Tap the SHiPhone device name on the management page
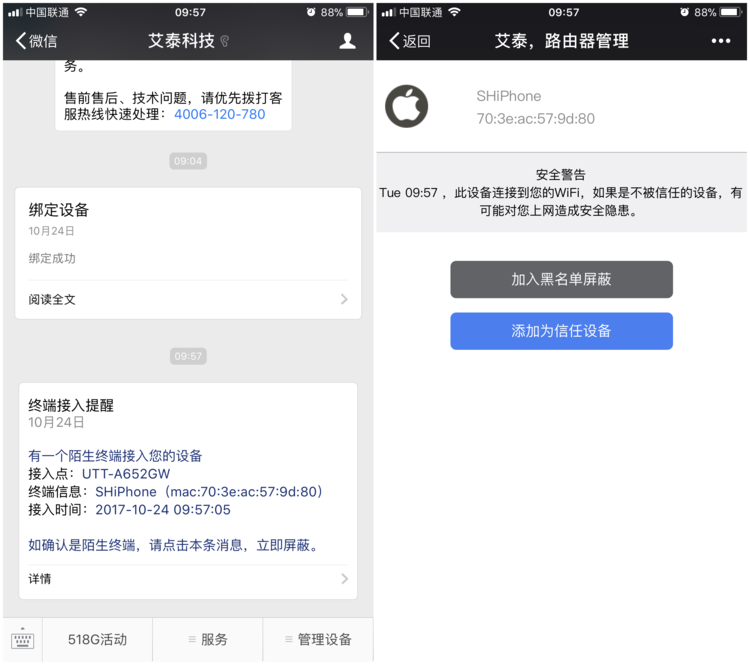The image size is (750, 665). click(508, 96)
